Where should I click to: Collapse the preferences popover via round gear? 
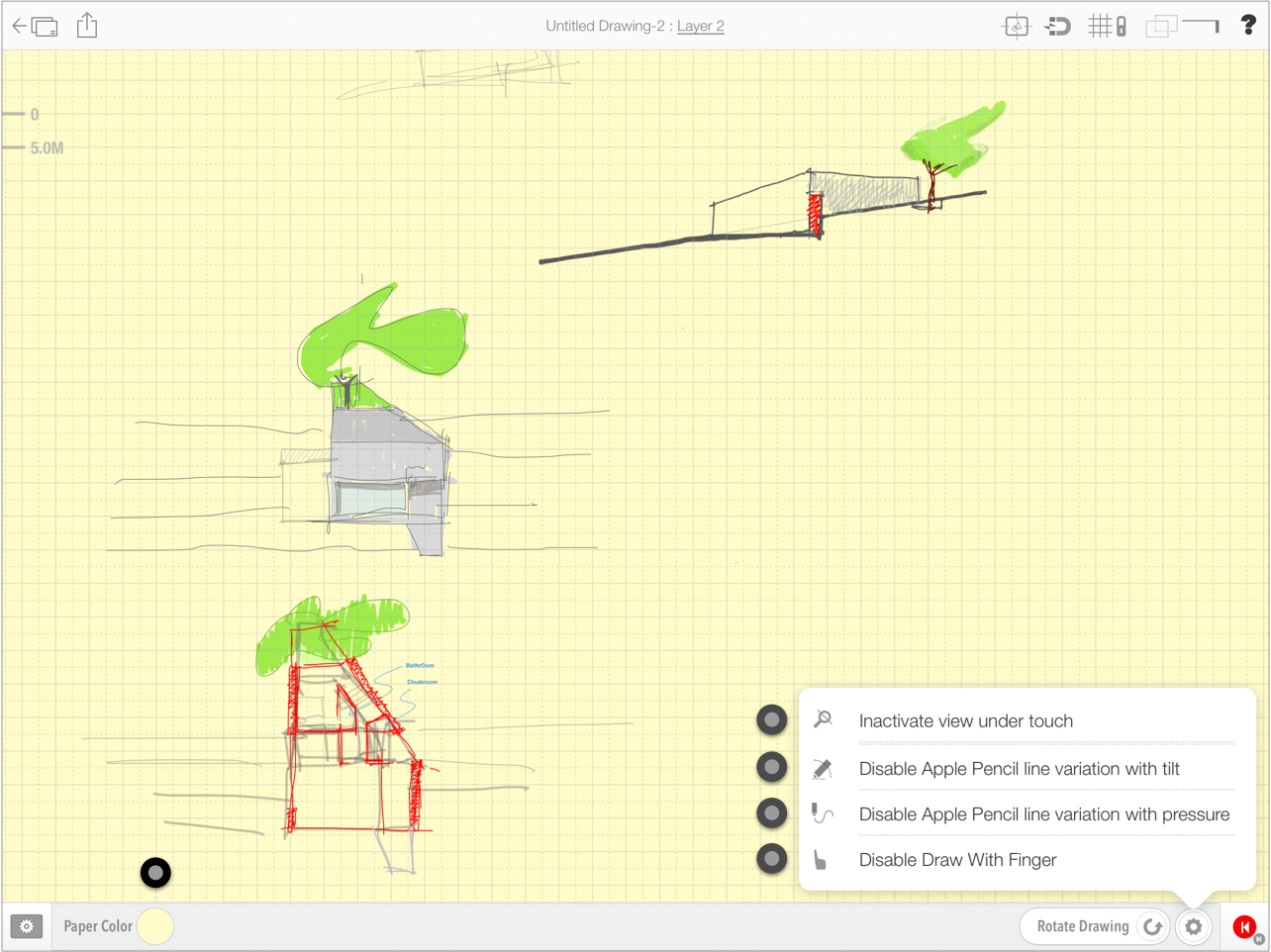tap(1194, 927)
